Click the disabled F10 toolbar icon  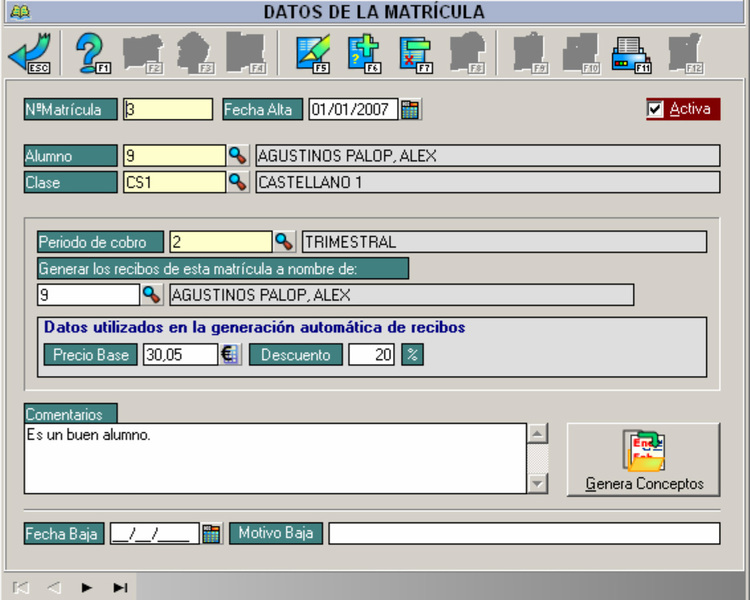point(581,53)
